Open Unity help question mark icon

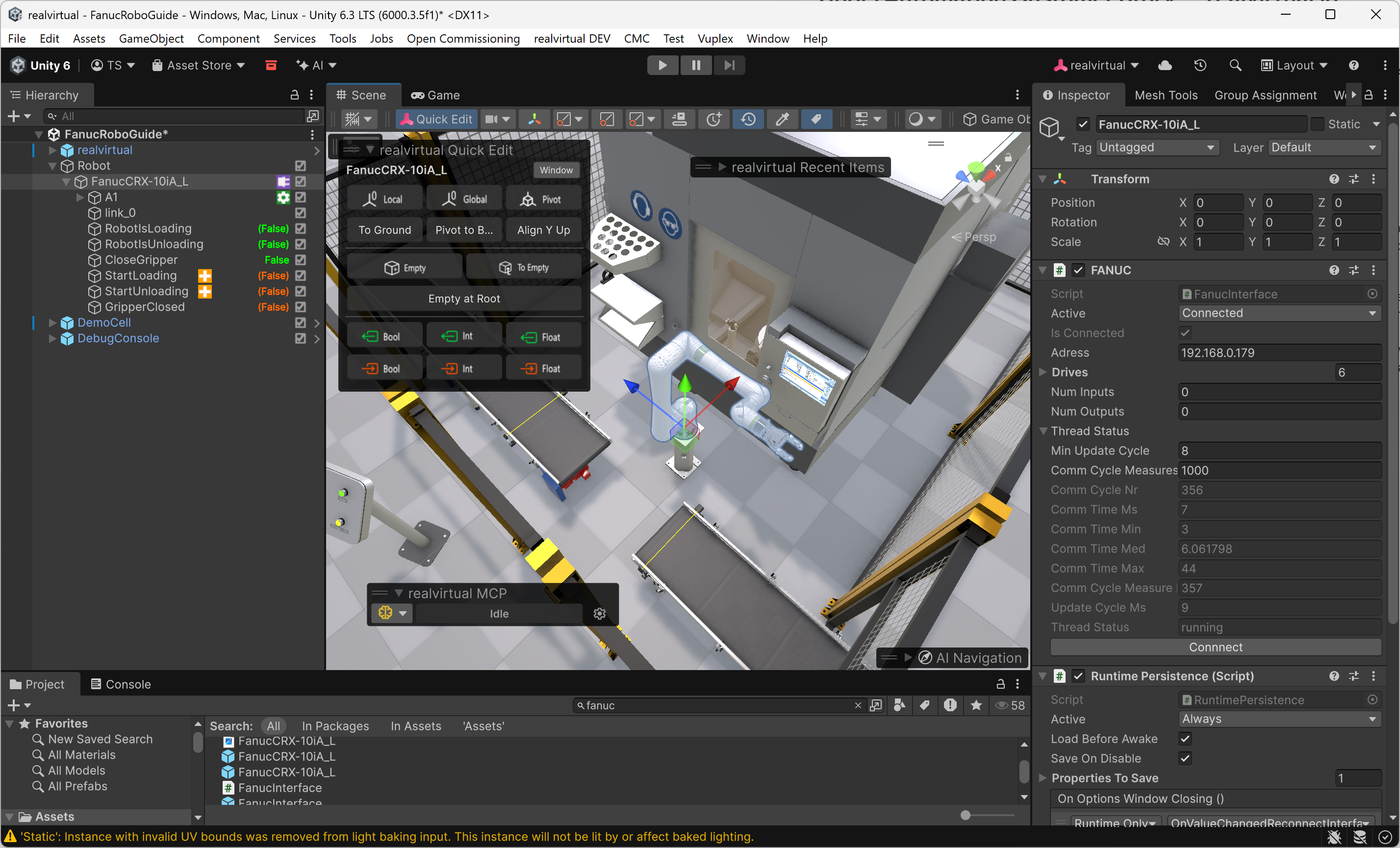1354,65
